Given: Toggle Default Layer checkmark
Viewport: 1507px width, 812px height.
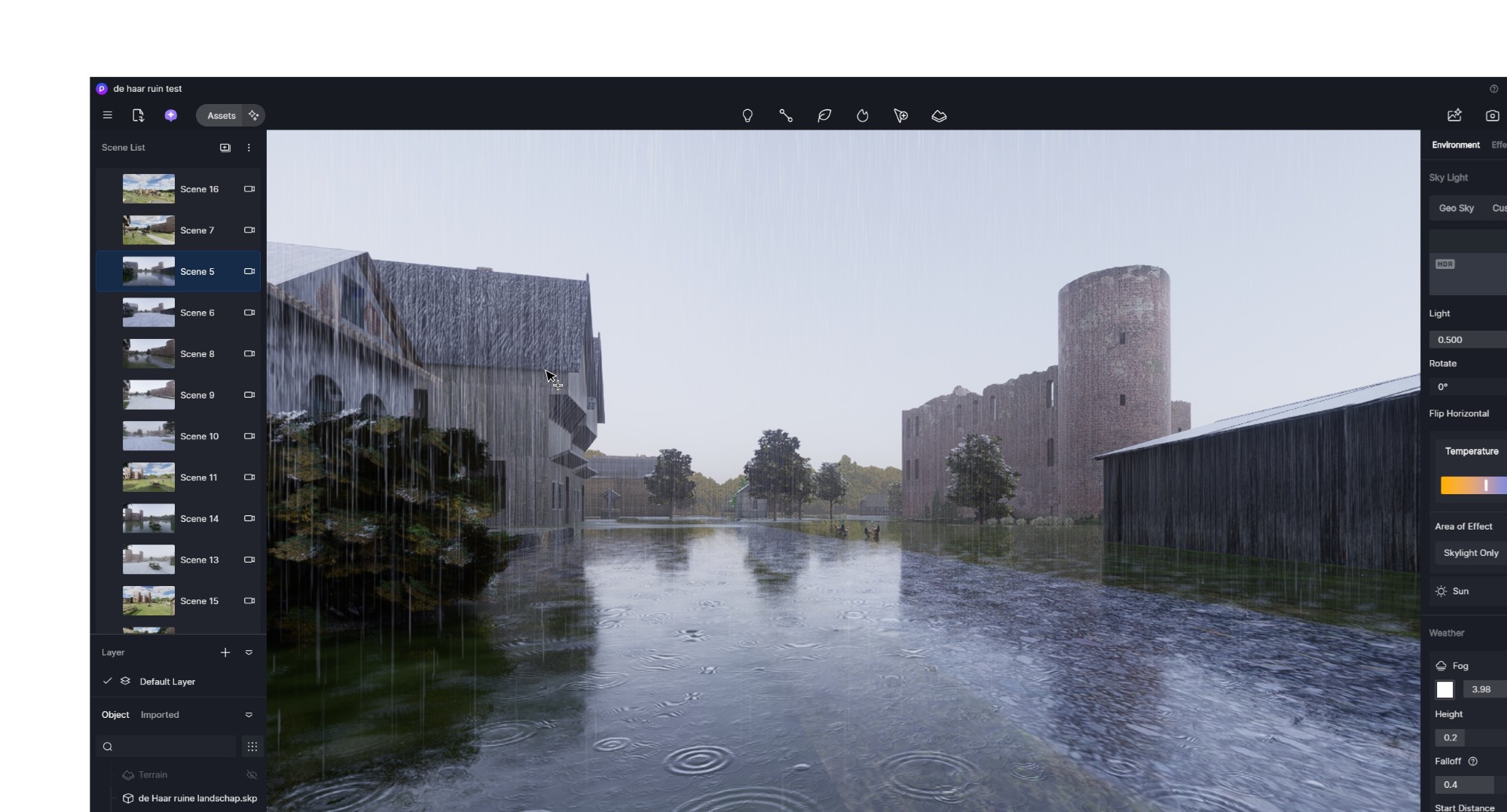Looking at the screenshot, I should 108,681.
